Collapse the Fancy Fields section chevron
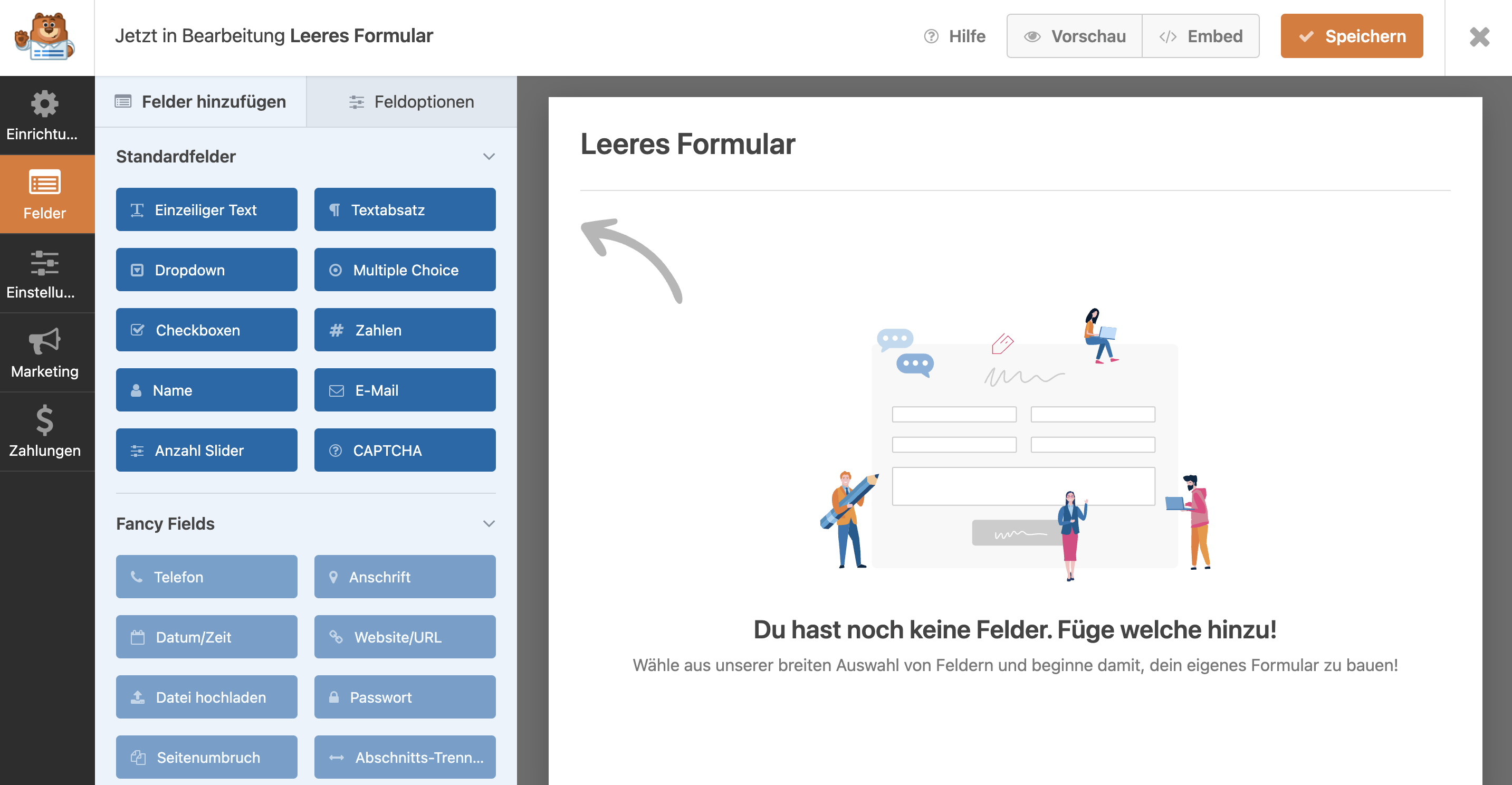The width and height of the screenshot is (1512, 785). pyautogui.click(x=489, y=524)
